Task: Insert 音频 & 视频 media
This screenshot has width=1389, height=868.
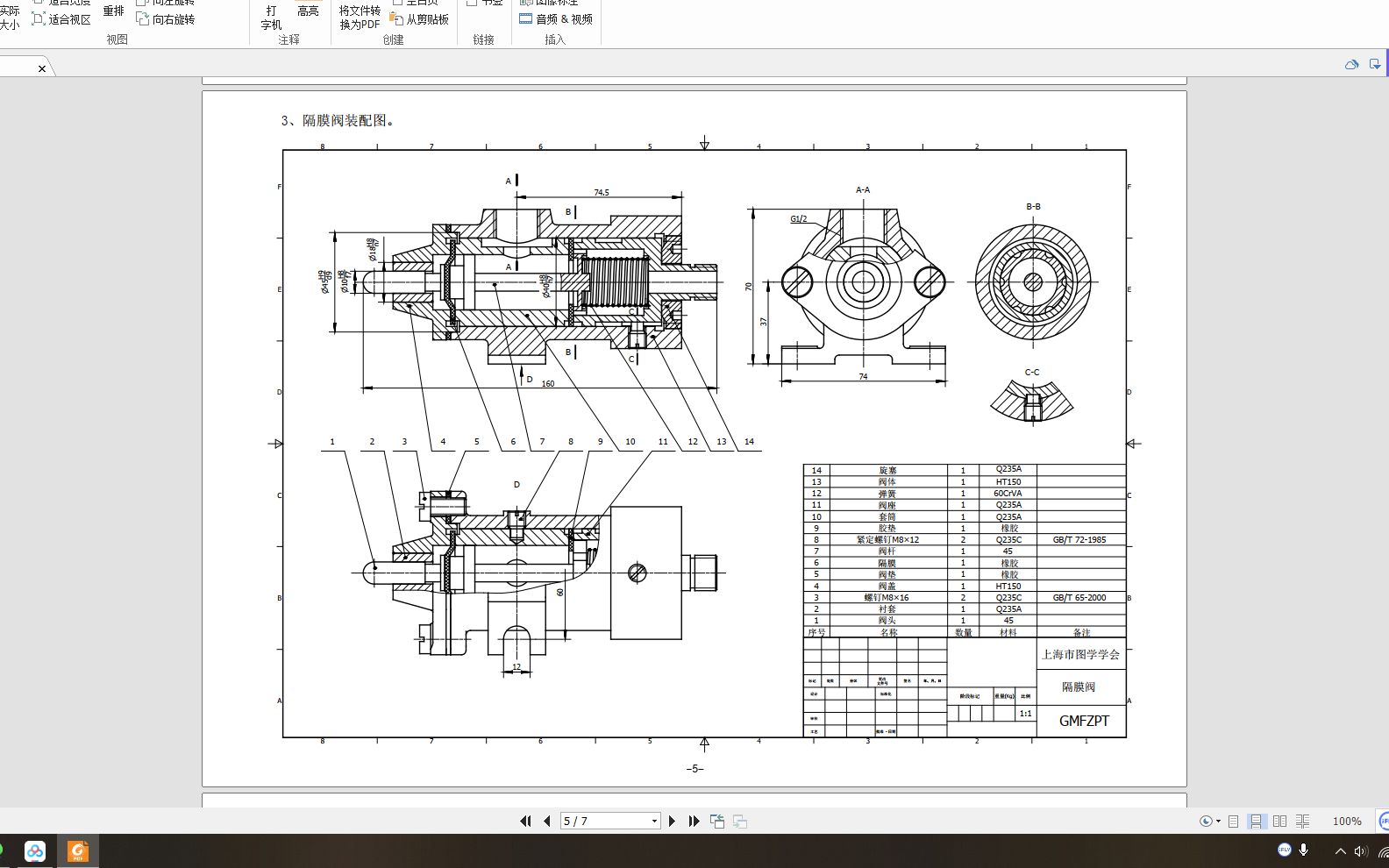Action: (x=556, y=18)
